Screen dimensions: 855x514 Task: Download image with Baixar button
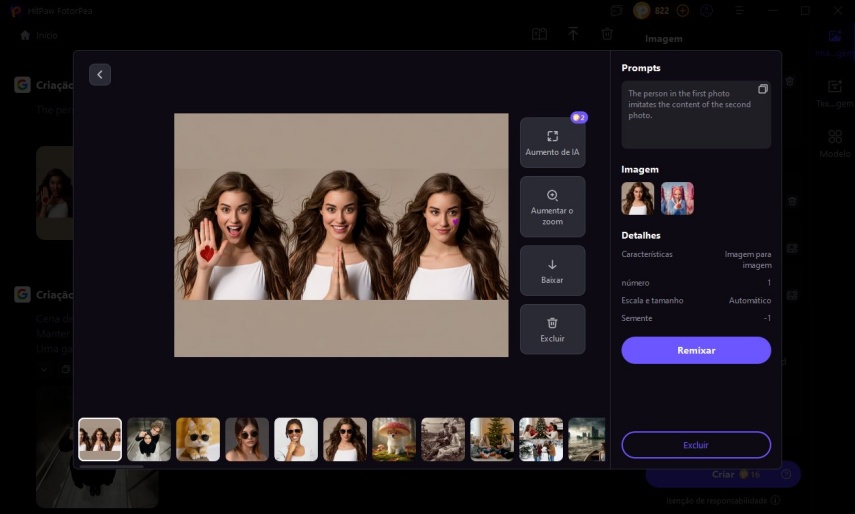552,270
